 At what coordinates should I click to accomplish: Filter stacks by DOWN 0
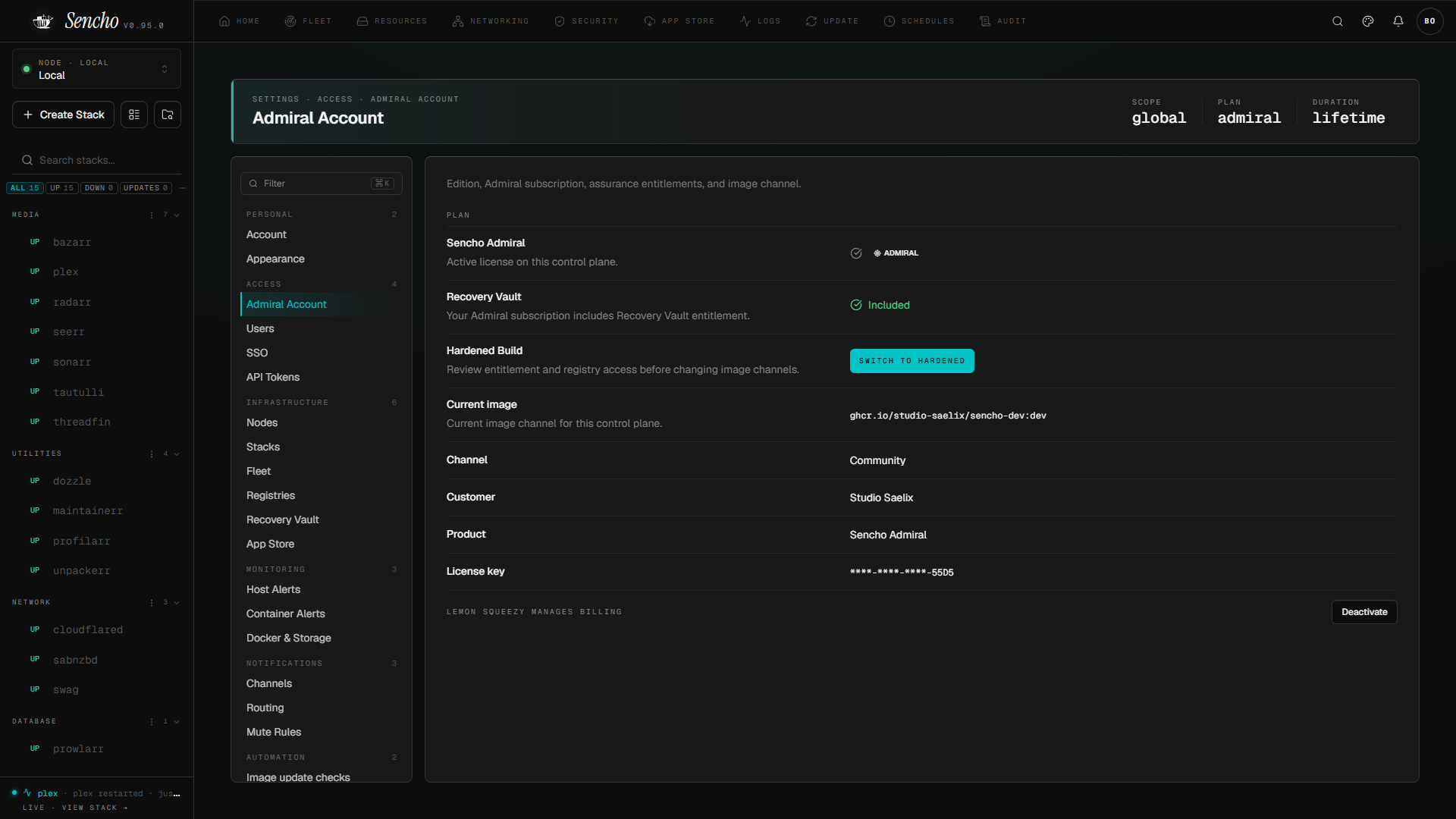pos(99,188)
